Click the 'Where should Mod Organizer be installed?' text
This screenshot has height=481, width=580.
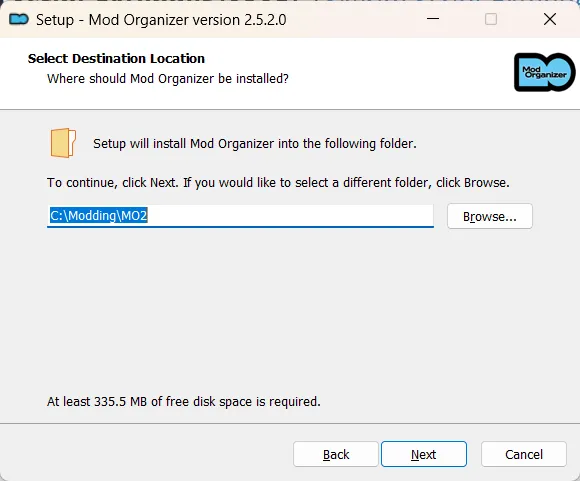tap(168, 78)
